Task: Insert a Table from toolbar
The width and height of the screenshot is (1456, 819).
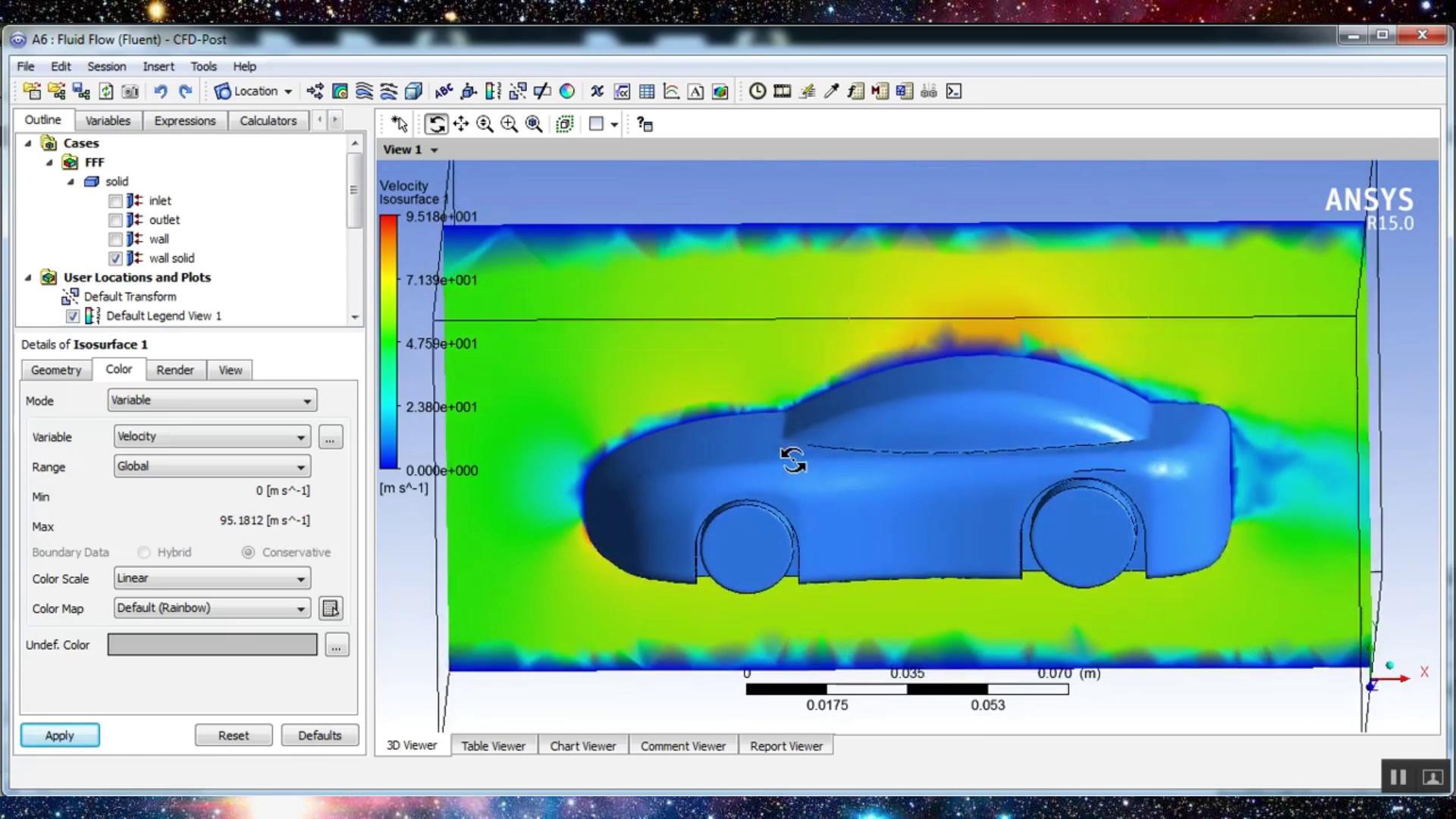Action: tap(647, 92)
